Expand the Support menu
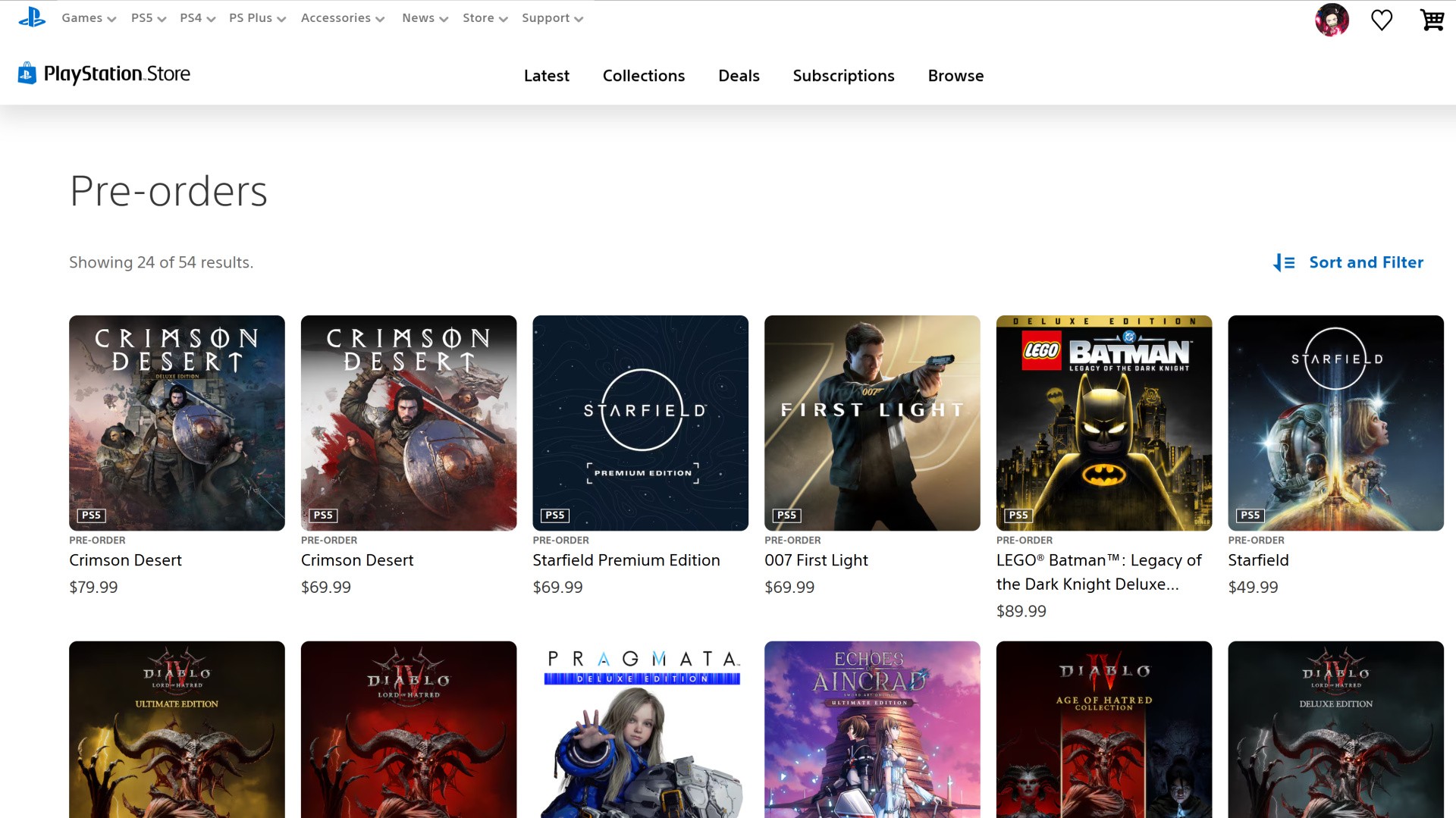The width and height of the screenshot is (1456, 818). click(552, 18)
